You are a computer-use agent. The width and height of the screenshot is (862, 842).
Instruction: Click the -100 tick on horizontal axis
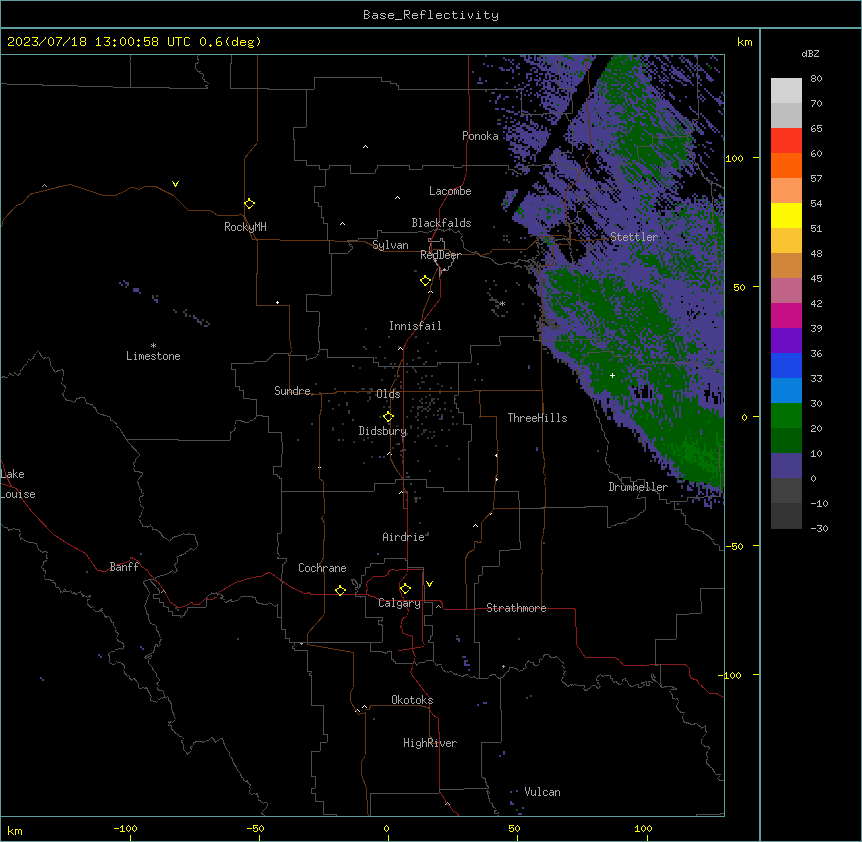click(125, 829)
